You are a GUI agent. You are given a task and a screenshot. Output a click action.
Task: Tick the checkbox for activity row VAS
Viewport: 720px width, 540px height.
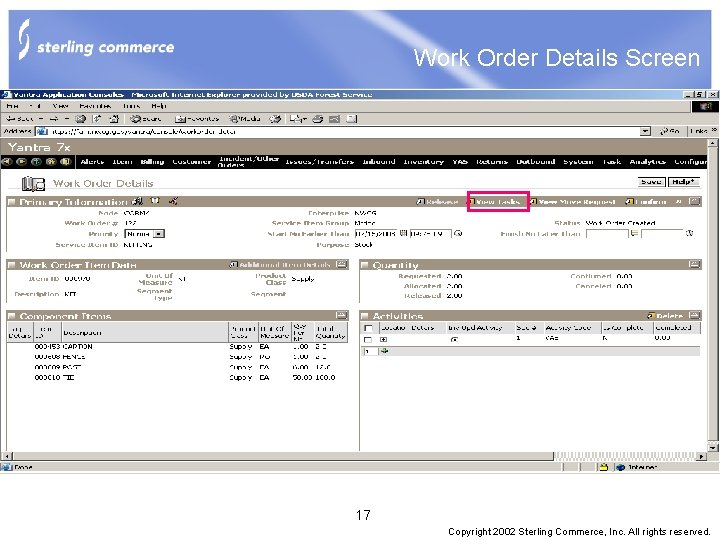click(x=368, y=340)
